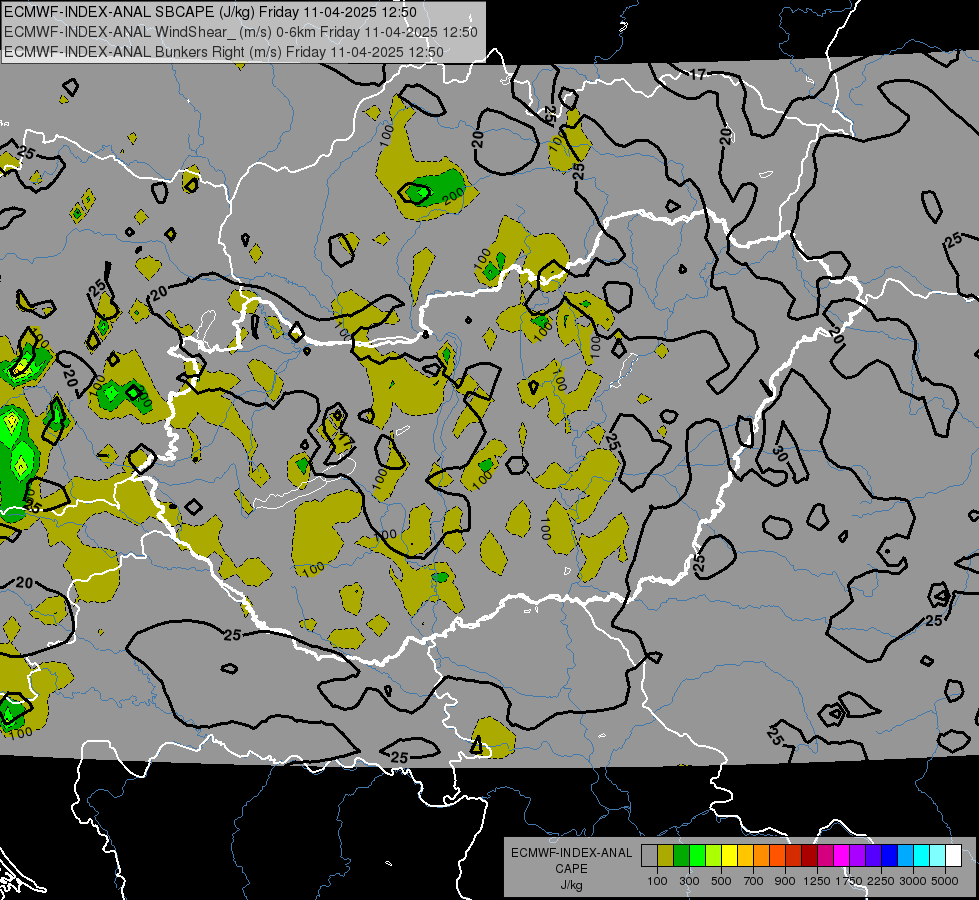The height and width of the screenshot is (900, 979).
Task: Click the sky blue swatch ending at 3000
Action: coord(905,856)
